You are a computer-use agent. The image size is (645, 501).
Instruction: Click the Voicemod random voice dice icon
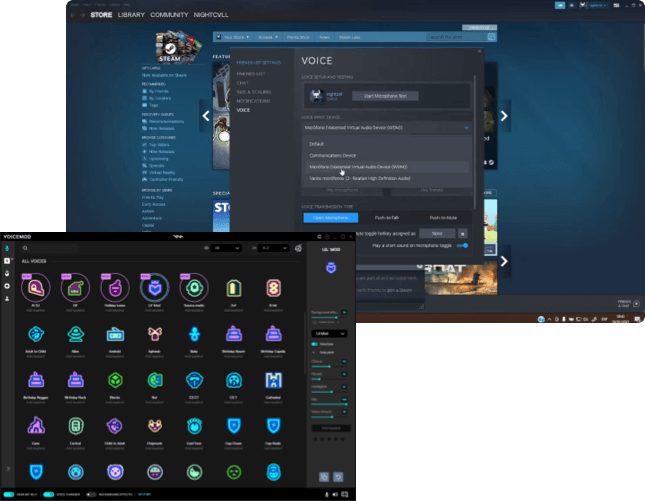point(298,247)
